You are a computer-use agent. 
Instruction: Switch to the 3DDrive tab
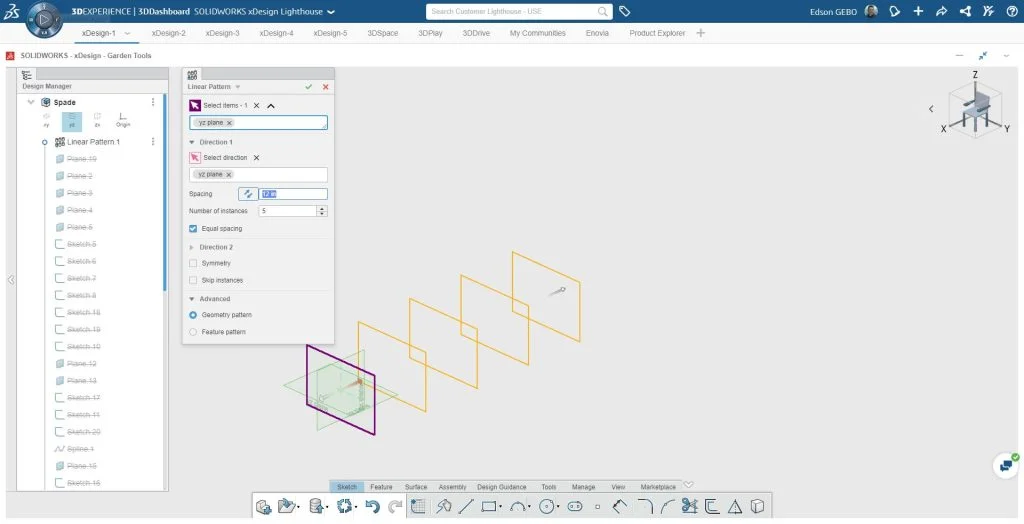point(476,33)
